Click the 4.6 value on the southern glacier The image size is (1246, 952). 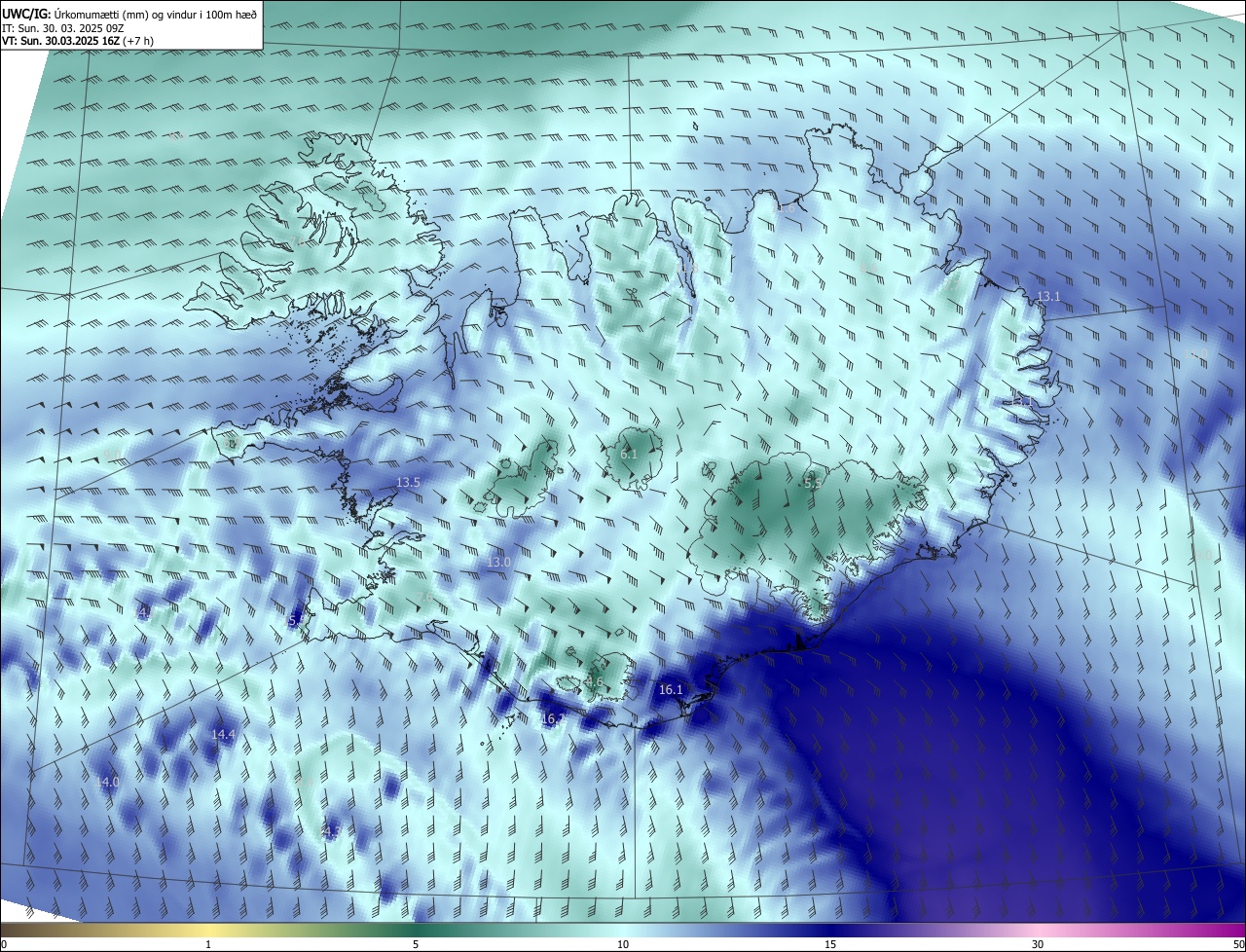(x=595, y=683)
